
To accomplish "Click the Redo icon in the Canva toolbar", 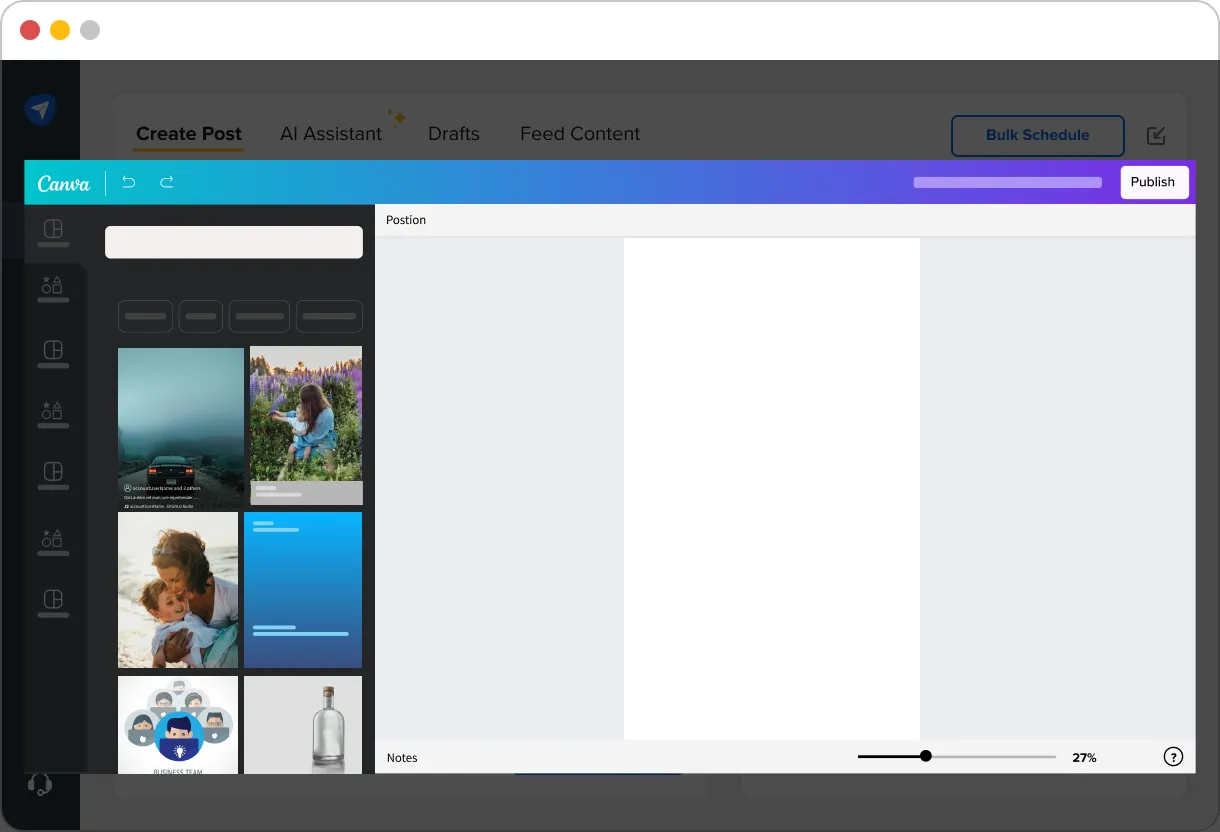I will coord(166,182).
